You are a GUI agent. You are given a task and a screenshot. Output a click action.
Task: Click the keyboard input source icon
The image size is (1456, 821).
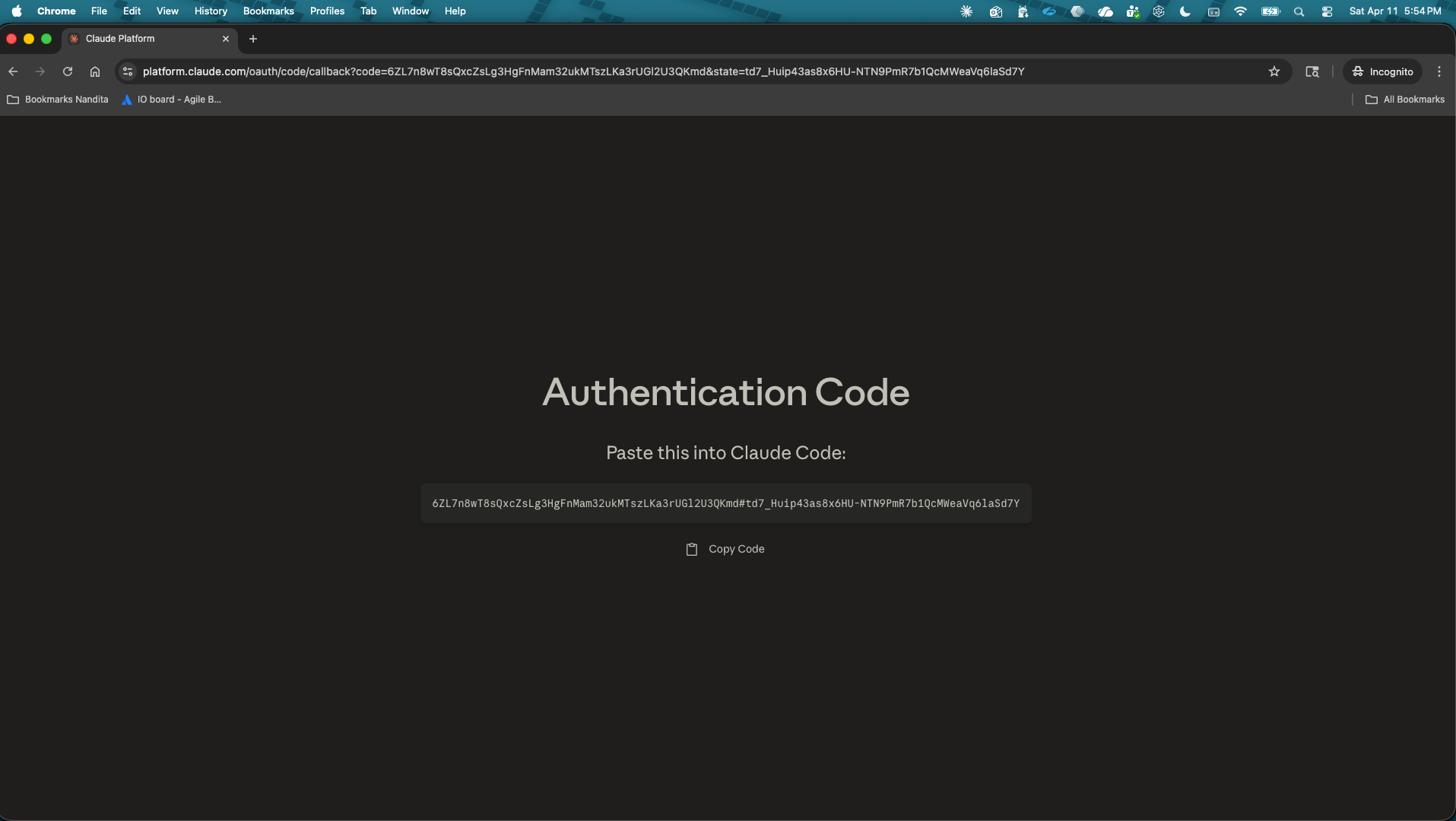(x=1213, y=11)
